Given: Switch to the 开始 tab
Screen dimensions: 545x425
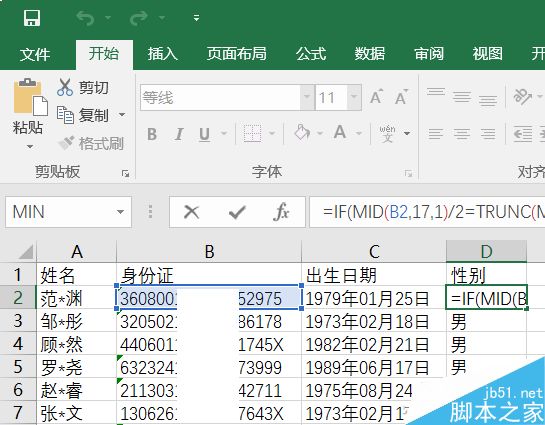Looking at the screenshot, I should pyautogui.click(x=104, y=54).
